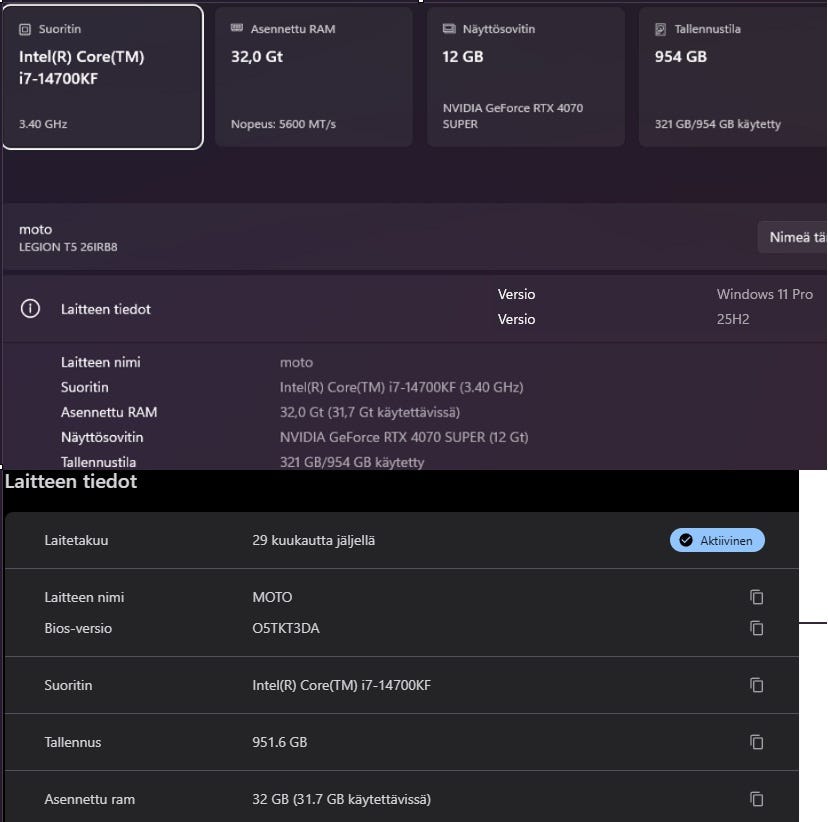The width and height of the screenshot is (828, 822).
Task: Select the 'Bios-versio' row label
Action: (x=78, y=628)
